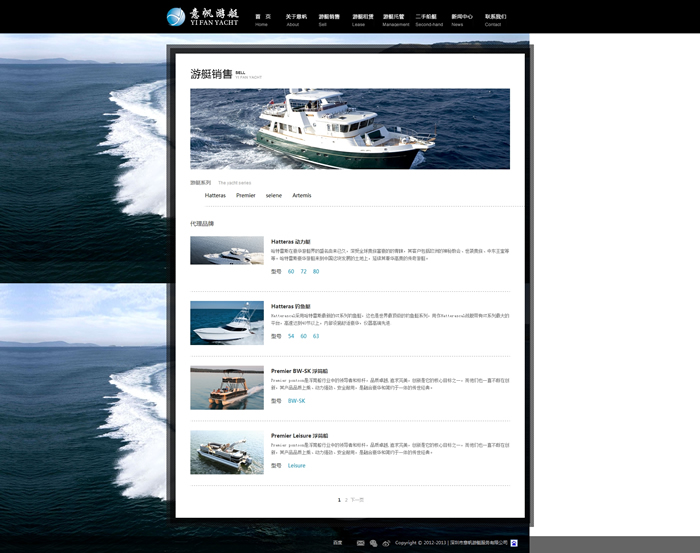
Task: Click the large green-hulled yacht banner image
Action: (x=350, y=129)
